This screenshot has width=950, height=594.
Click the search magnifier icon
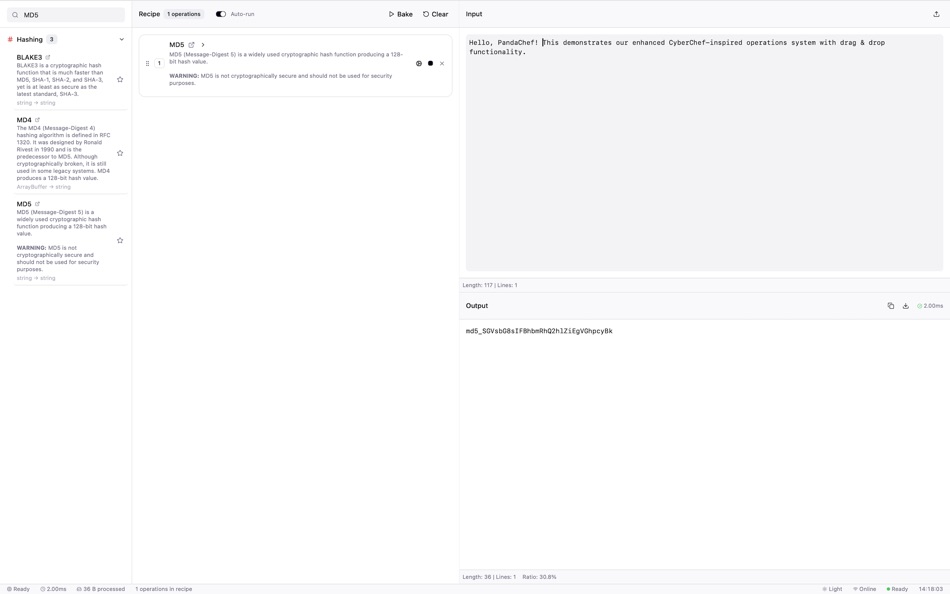coord(15,15)
